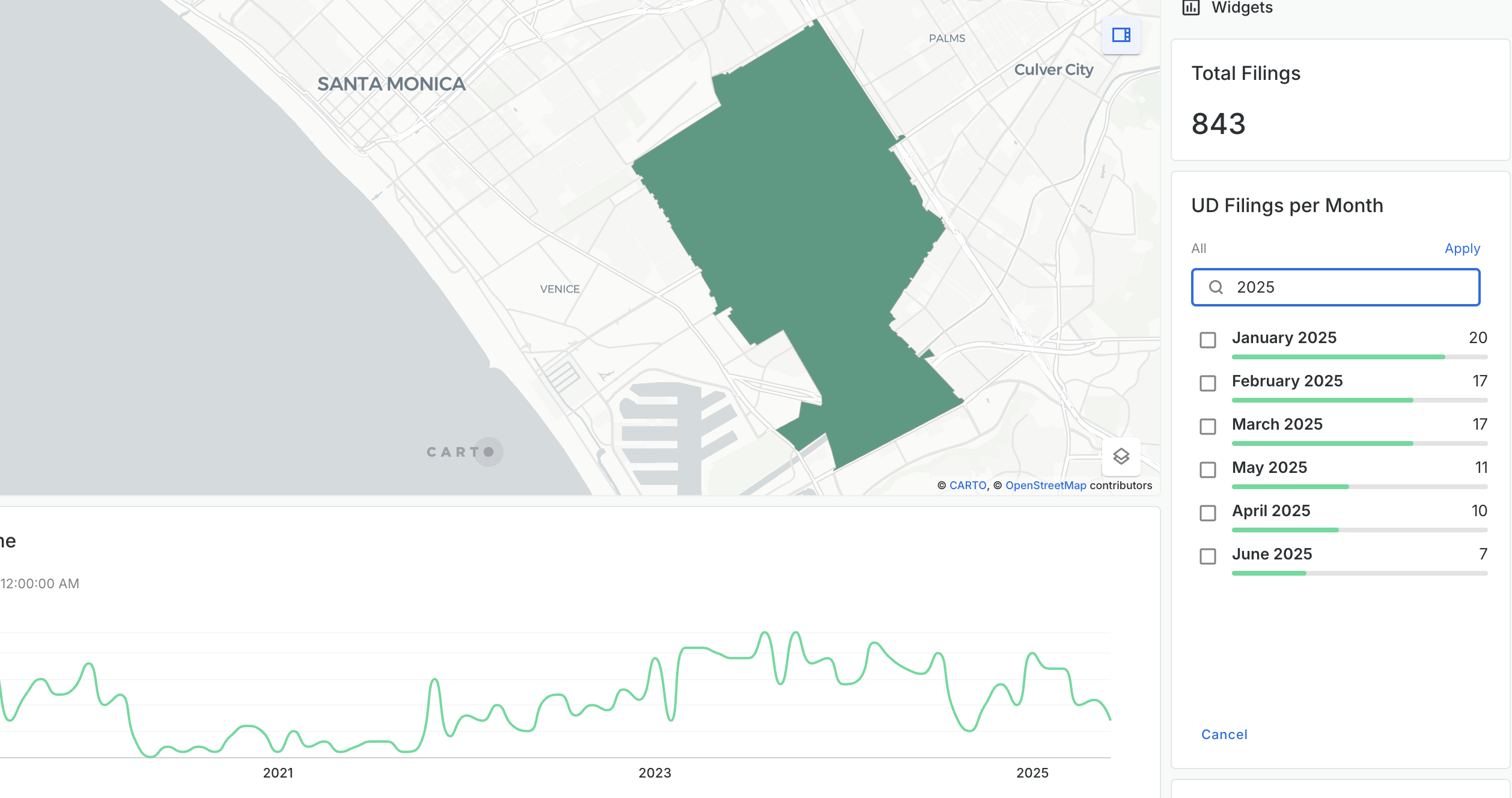Toggle the sidebar panel icon on map
Screen dimensions: 1512x798
pyautogui.click(x=1121, y=35)
